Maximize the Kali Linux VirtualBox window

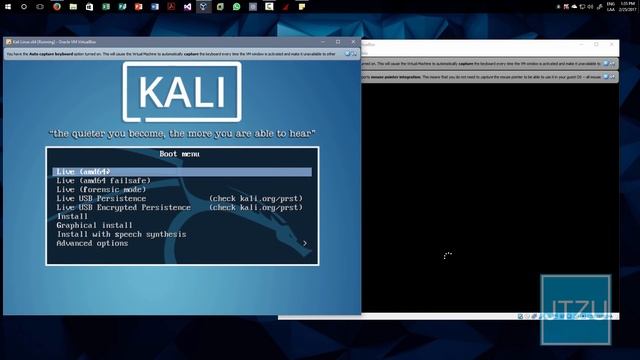tap(338, 42)
